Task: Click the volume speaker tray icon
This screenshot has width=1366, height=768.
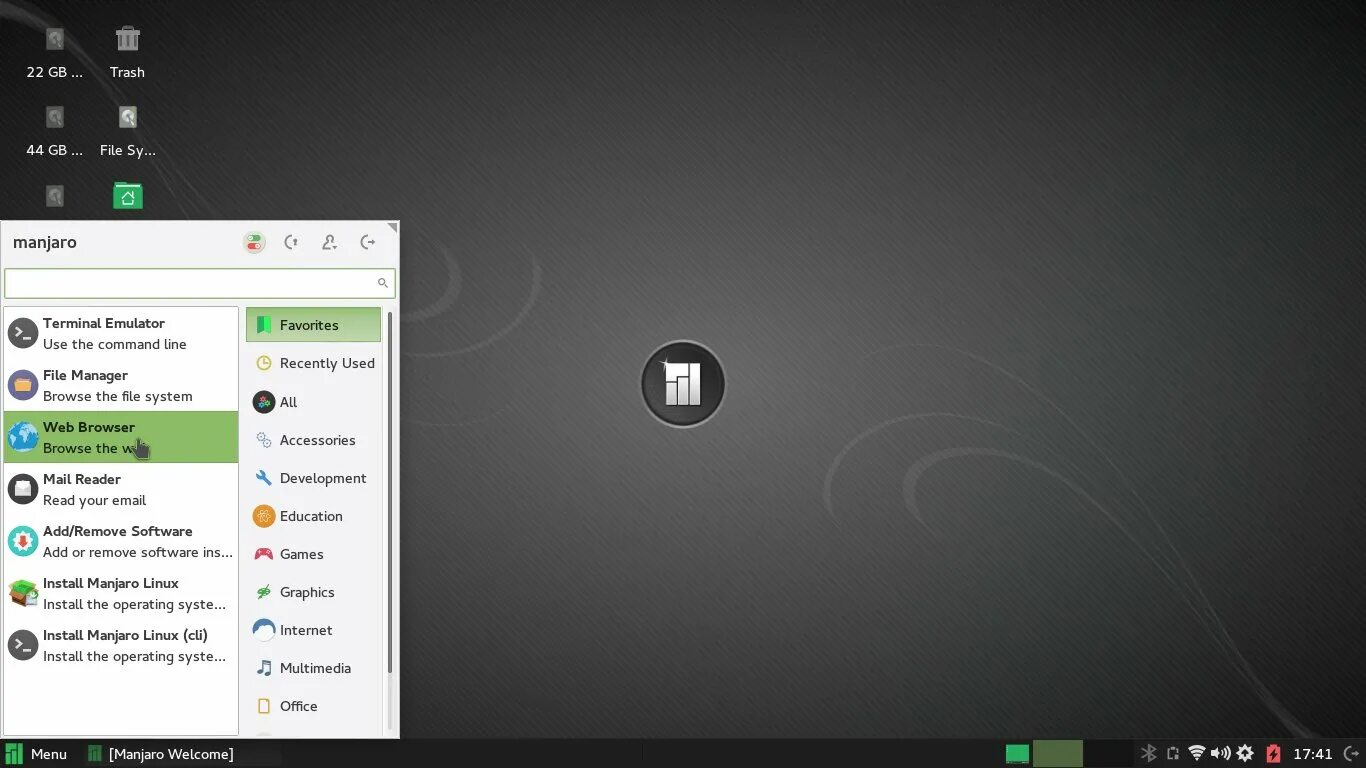Action: 1221,754
